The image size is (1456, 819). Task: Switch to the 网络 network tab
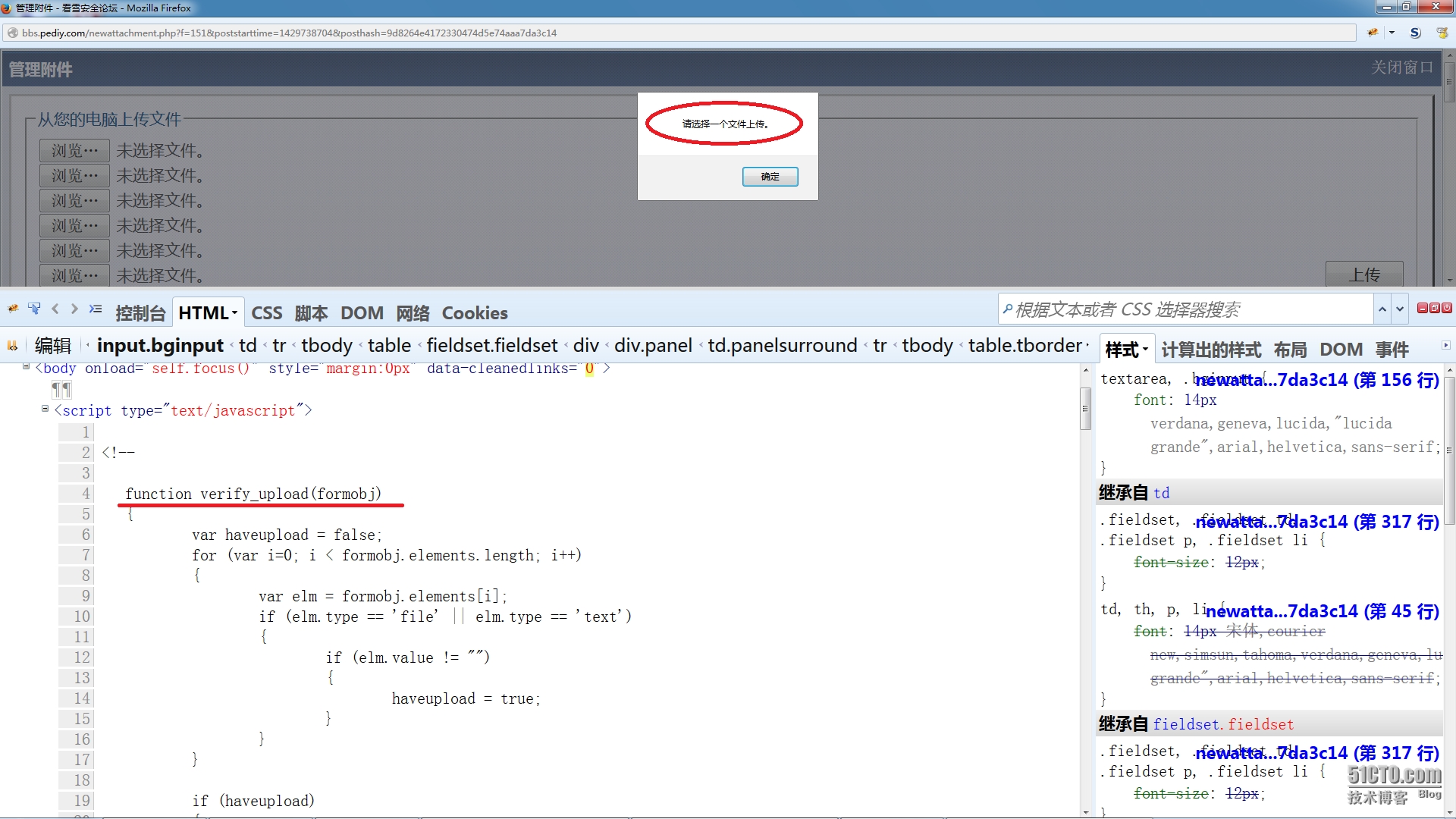click(413, 313)
